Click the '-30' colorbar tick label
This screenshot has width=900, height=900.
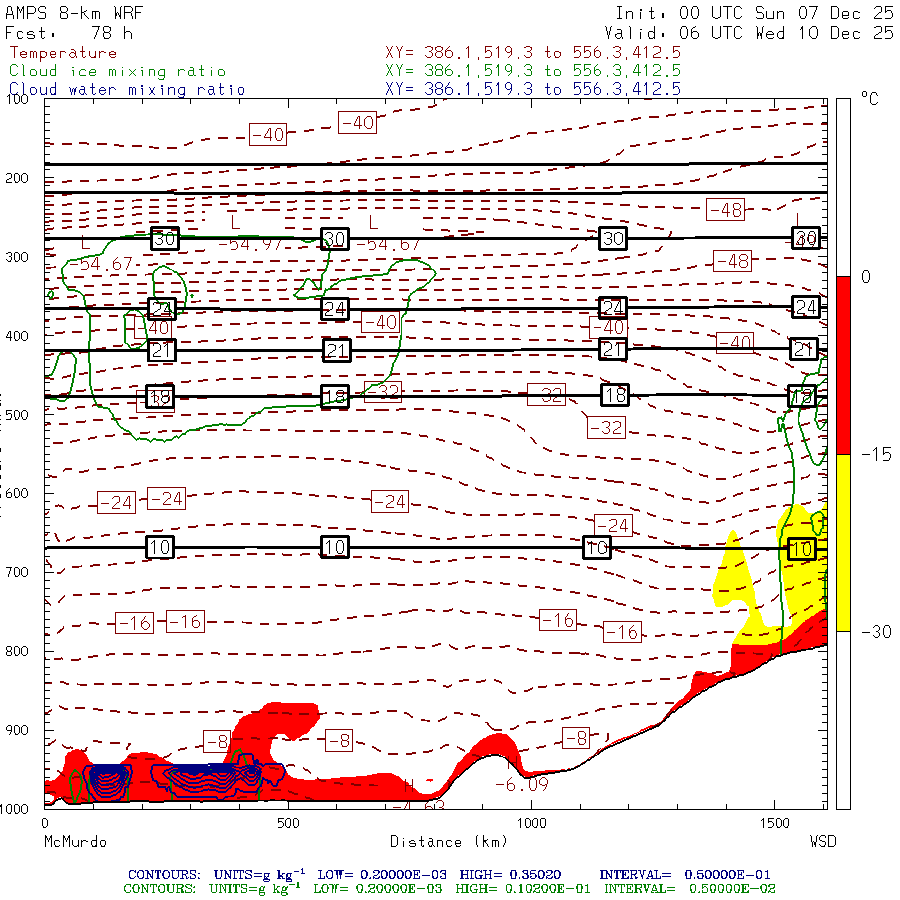876,632
